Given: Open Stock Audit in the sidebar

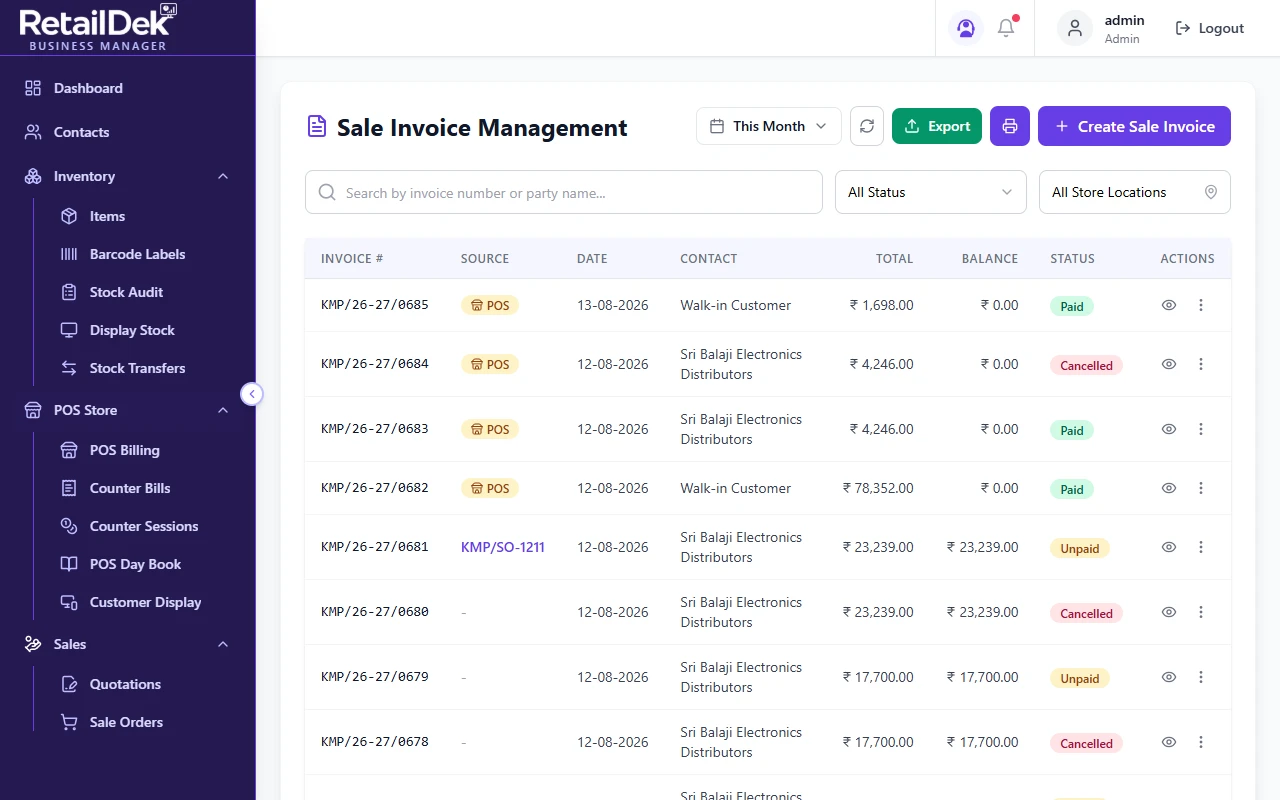Looking at the screenshot, I should coord(126,292).
